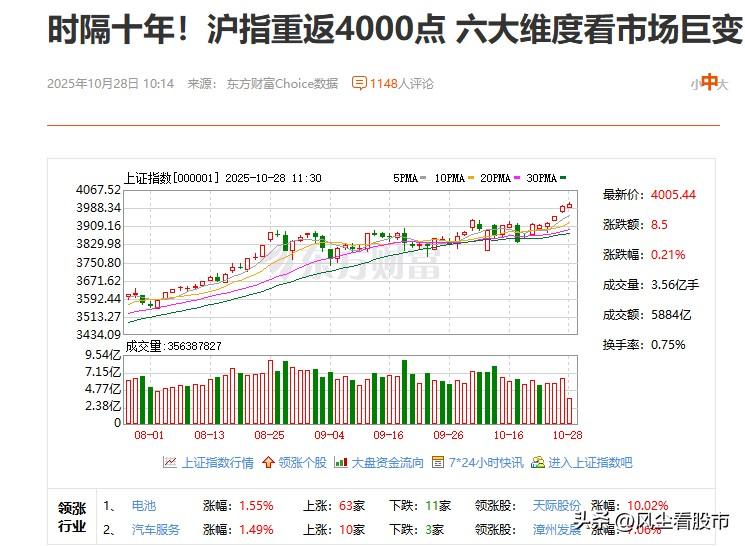745x546 pixels.
Task: Click the 涨跌额 value 8.5
Action: pyautogui.click(x=659, y=225)
